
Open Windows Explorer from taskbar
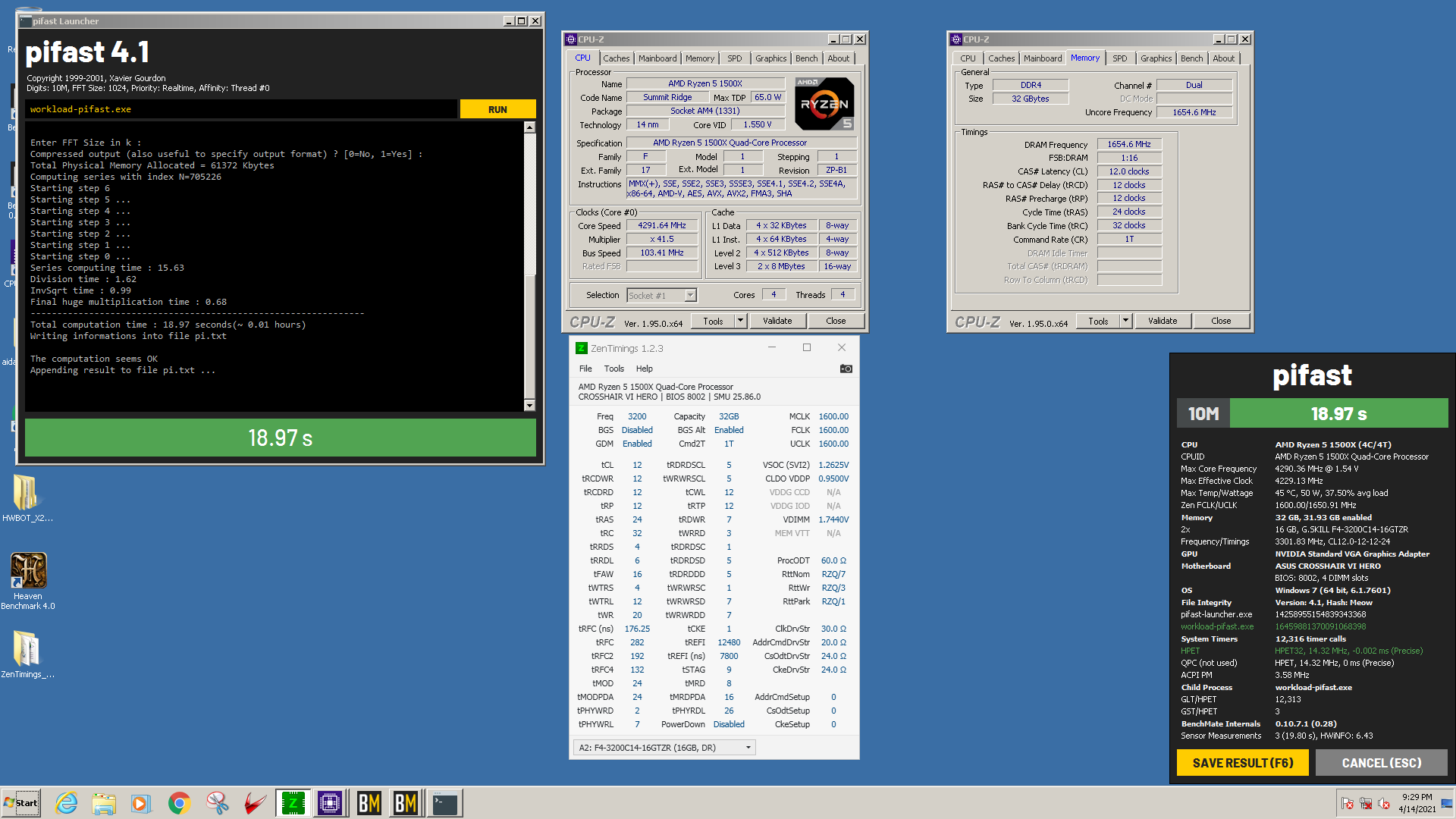(x=104, y=803)
